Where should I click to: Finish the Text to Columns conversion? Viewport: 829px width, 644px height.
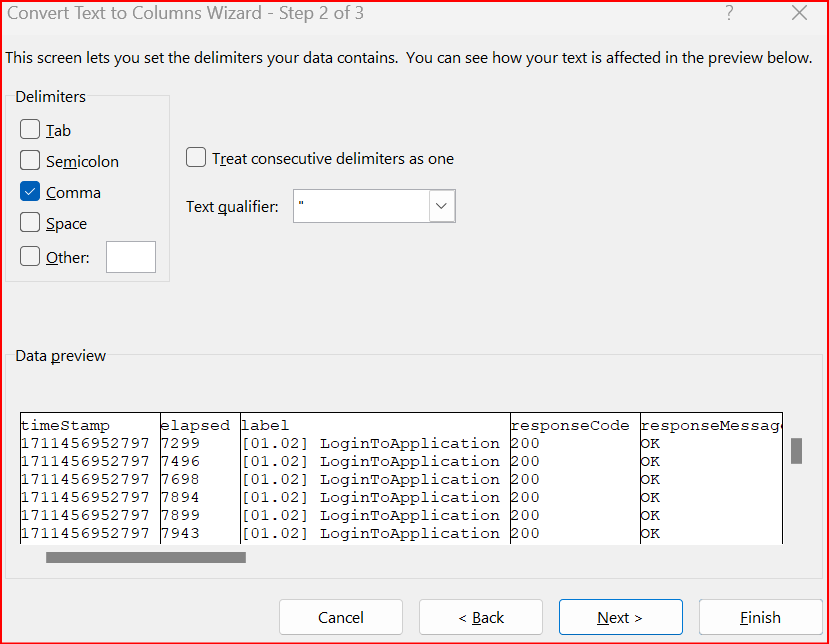click(760, 617)
